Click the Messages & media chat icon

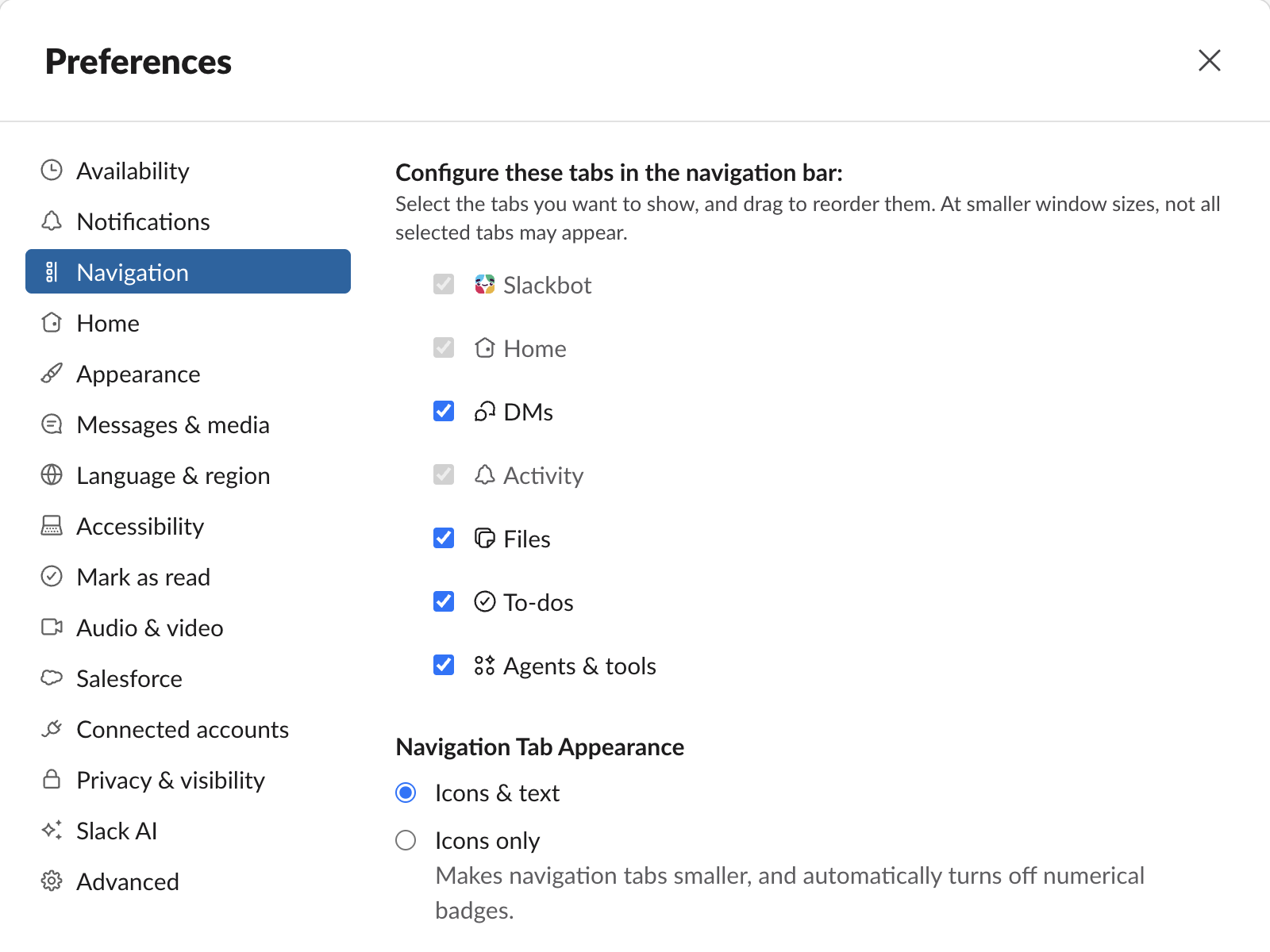coord(52,424)
